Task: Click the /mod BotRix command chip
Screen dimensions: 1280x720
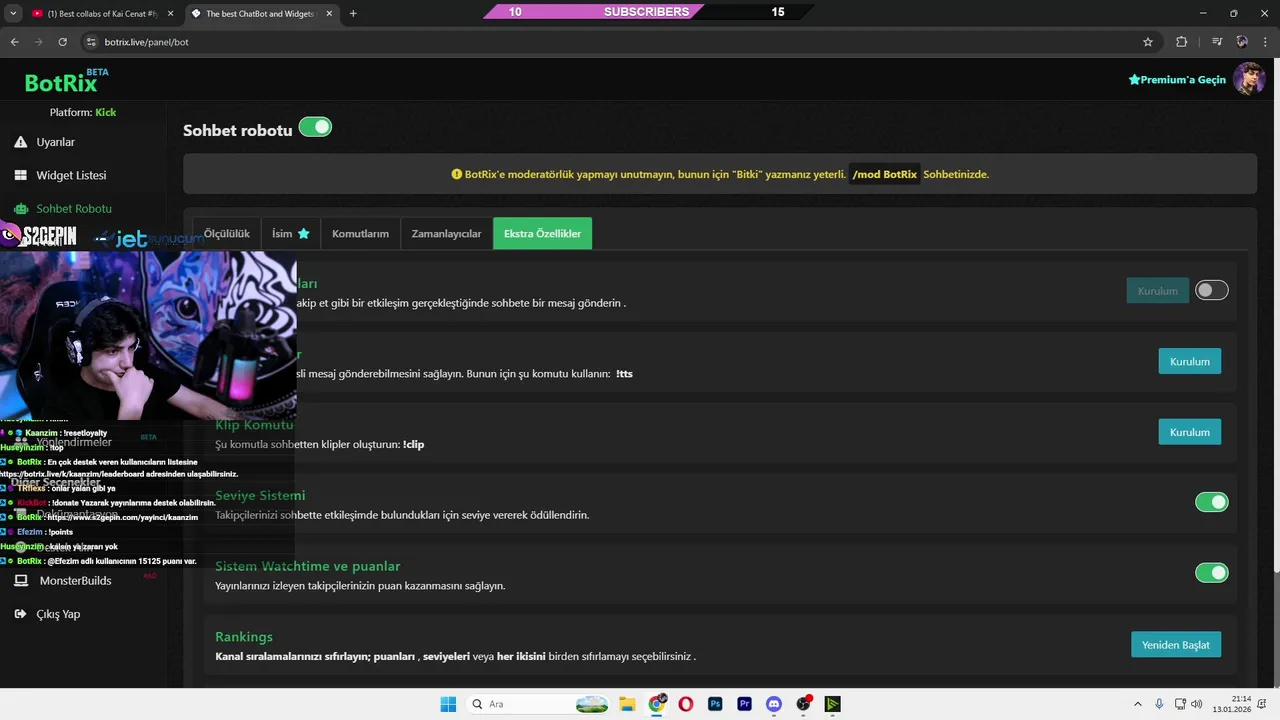Action: [885, 174]
